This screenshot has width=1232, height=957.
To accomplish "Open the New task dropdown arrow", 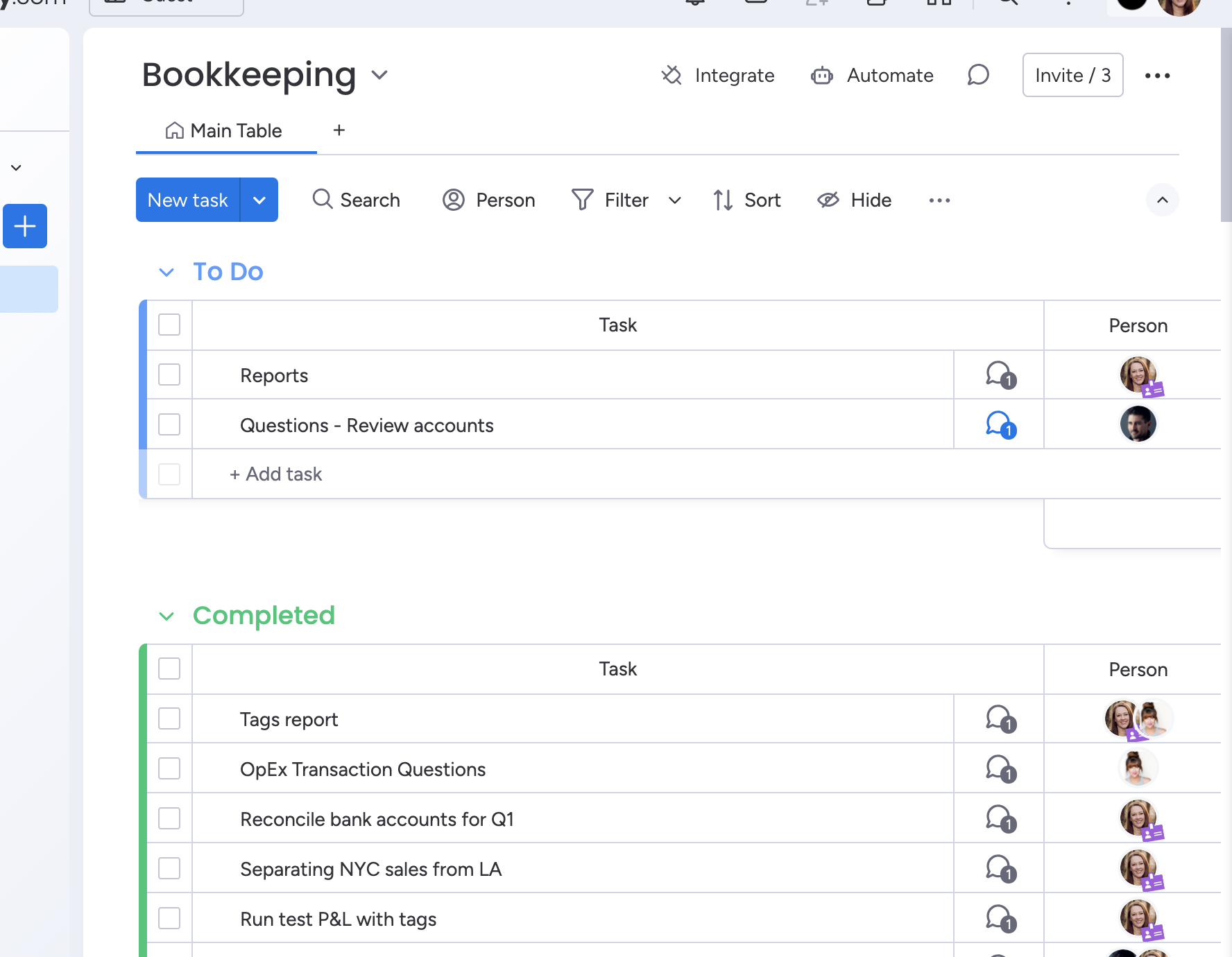I will (x=259, y=200).
